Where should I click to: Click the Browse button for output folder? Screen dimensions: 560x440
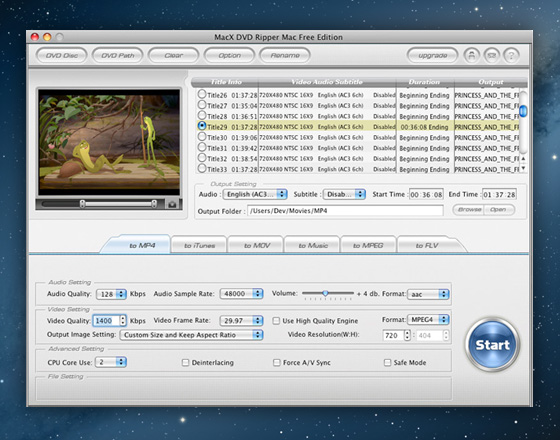pyautogui.click(x=468, y=210)
